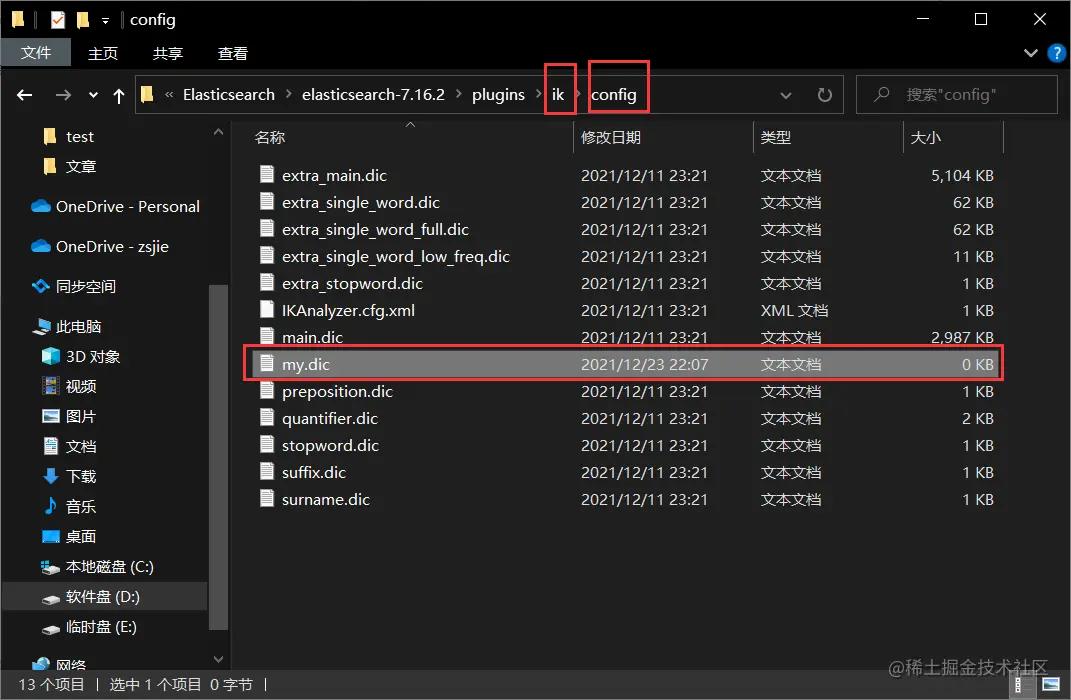The width and height of the screenshot is (1071, 700).
Task: Select the quantifier.dic file
Action: pyautogui.click(x=624, y=419)
